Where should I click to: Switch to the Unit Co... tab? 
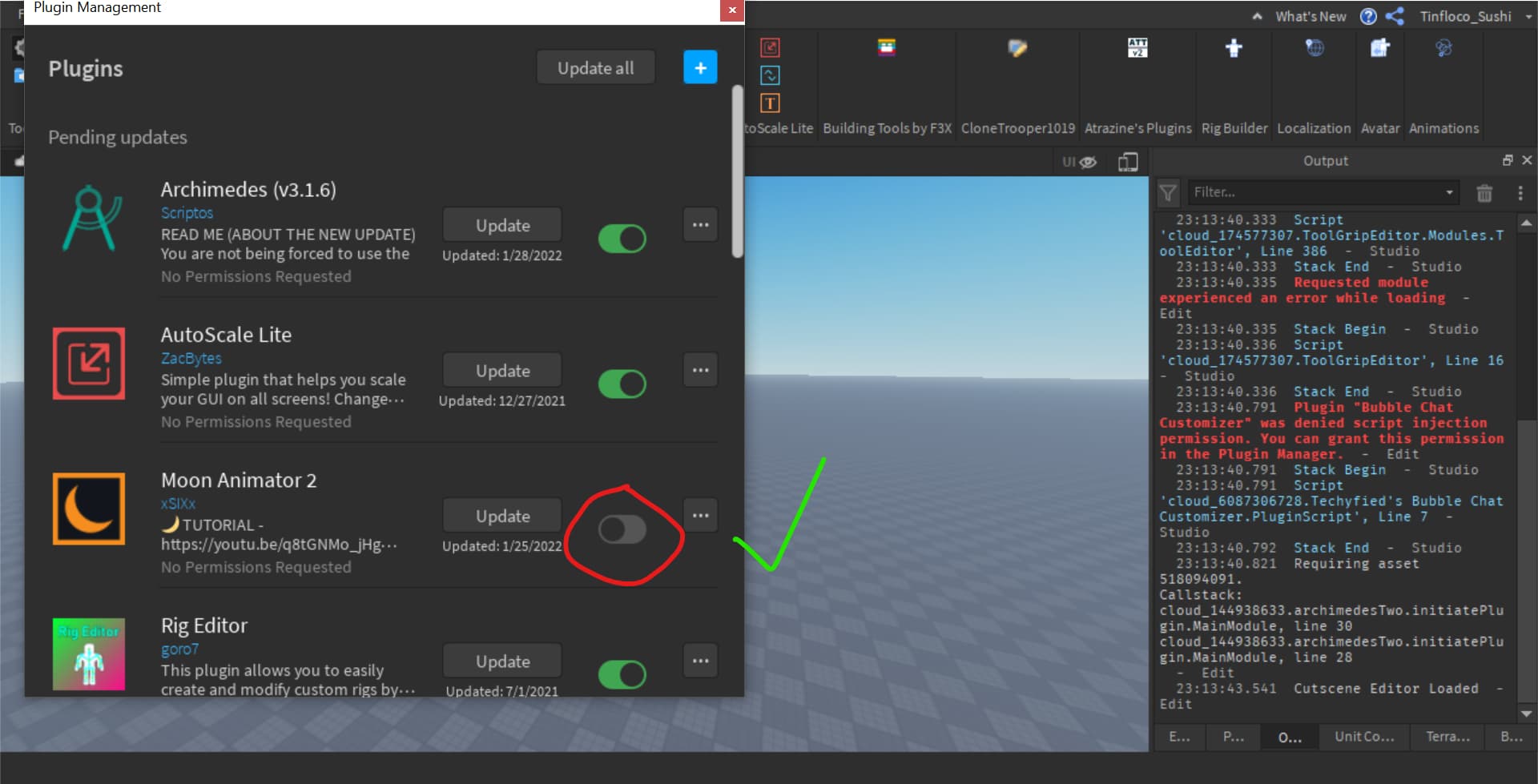[1363, 737]
